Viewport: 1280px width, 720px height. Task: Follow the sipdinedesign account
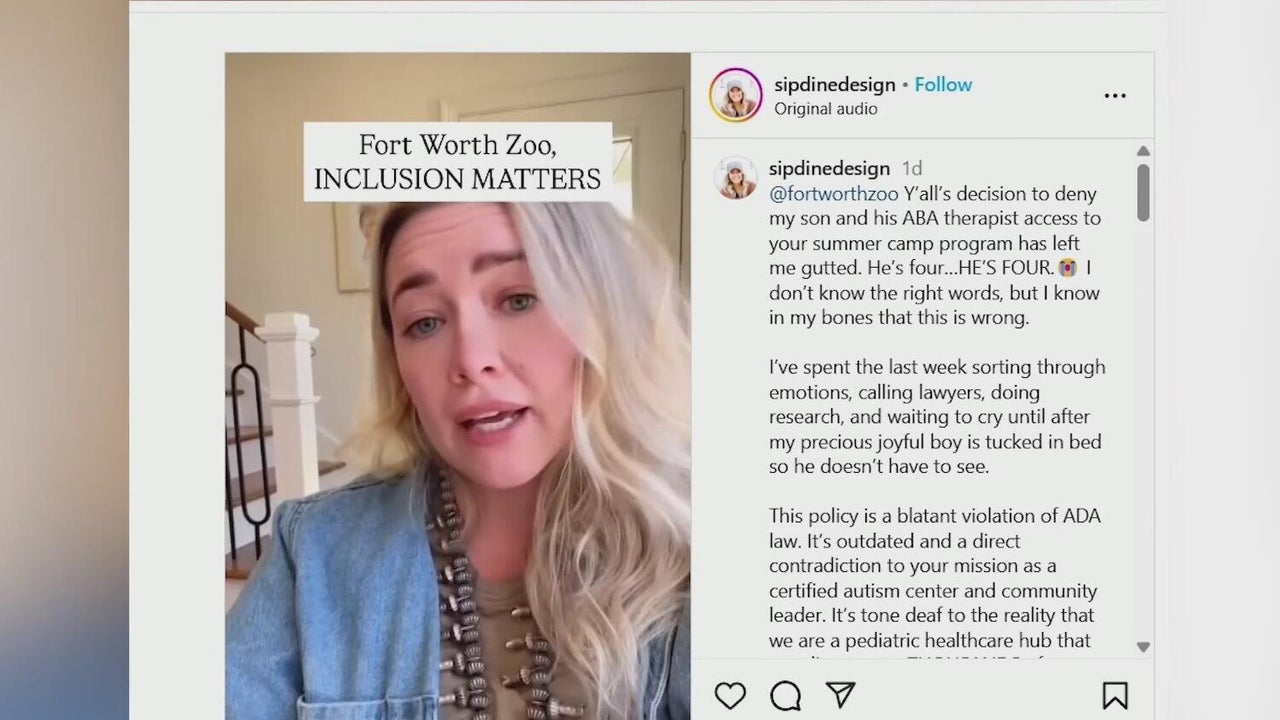pos(943,85)
